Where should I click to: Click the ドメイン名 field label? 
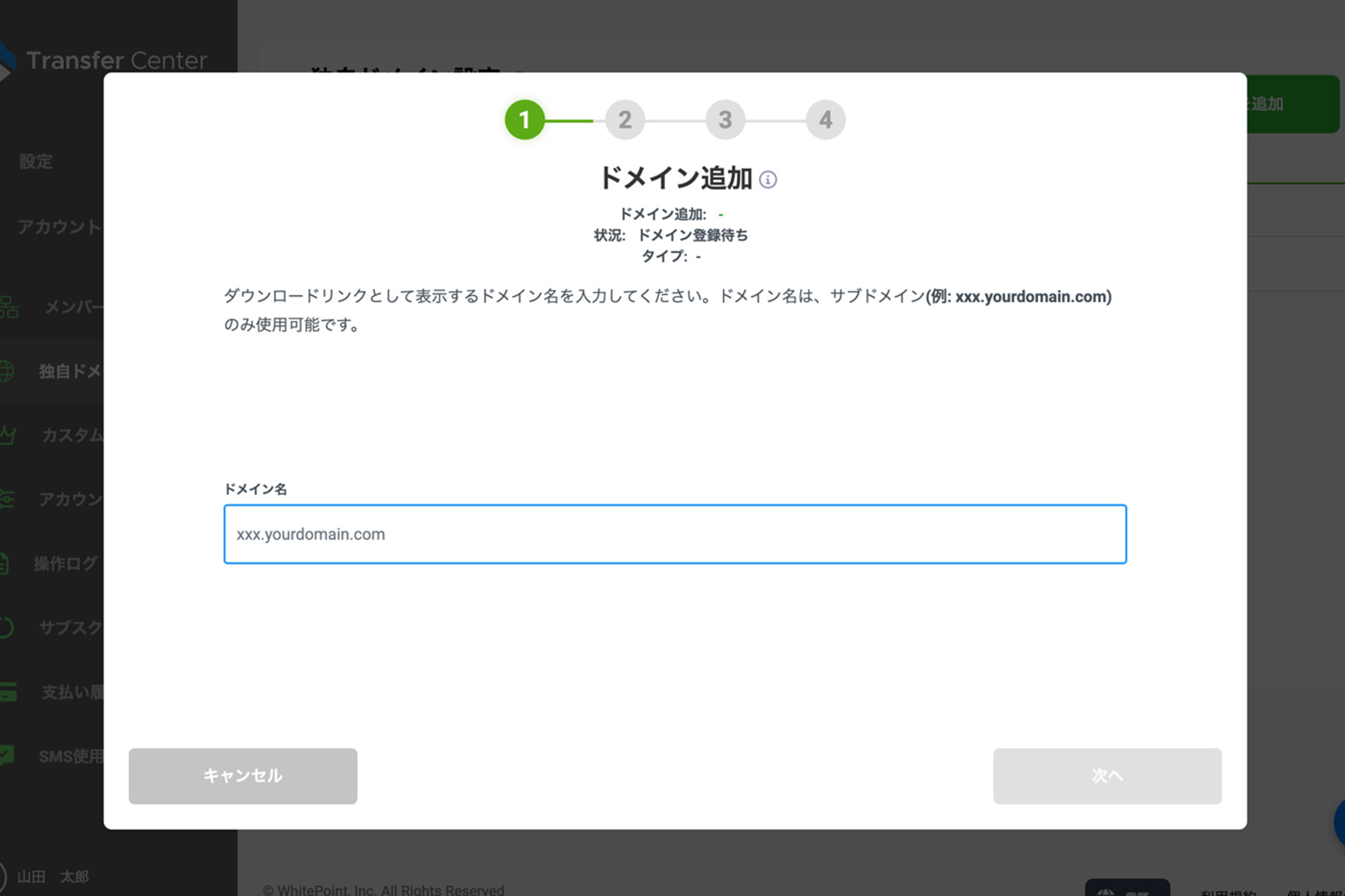point(256,489)
